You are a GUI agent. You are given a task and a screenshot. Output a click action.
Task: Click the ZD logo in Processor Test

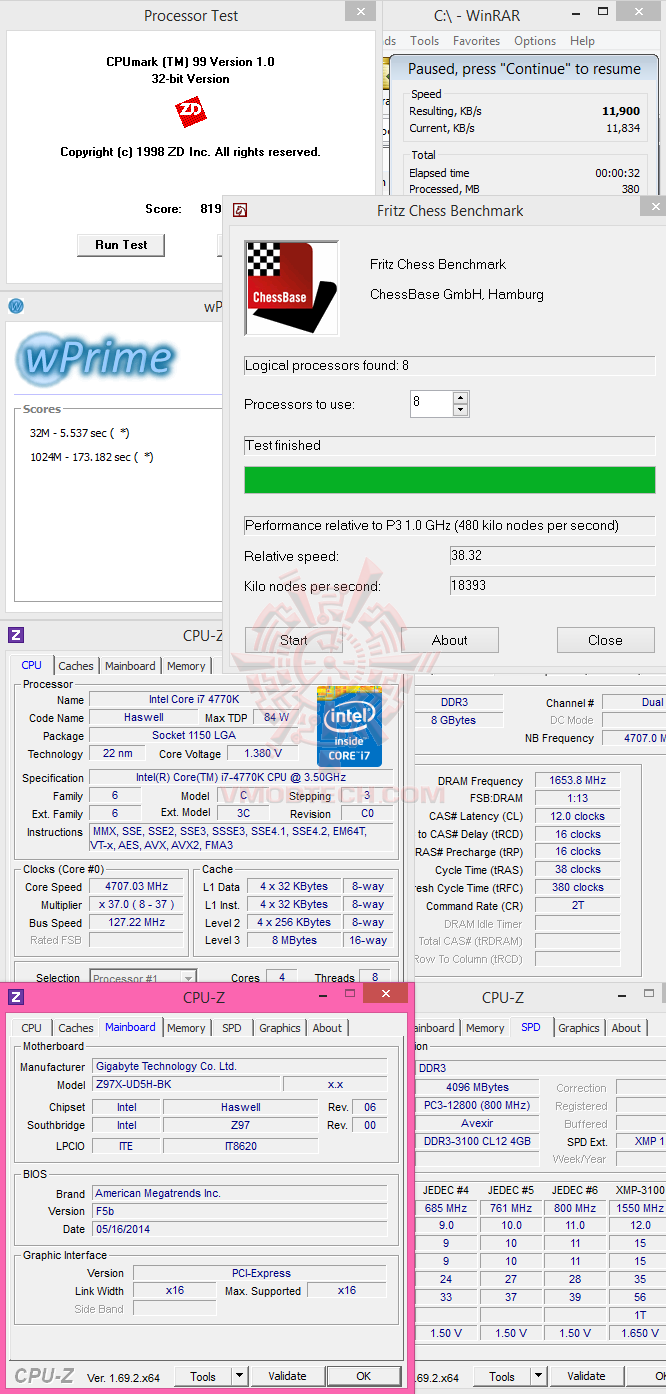tap(191, 112)
